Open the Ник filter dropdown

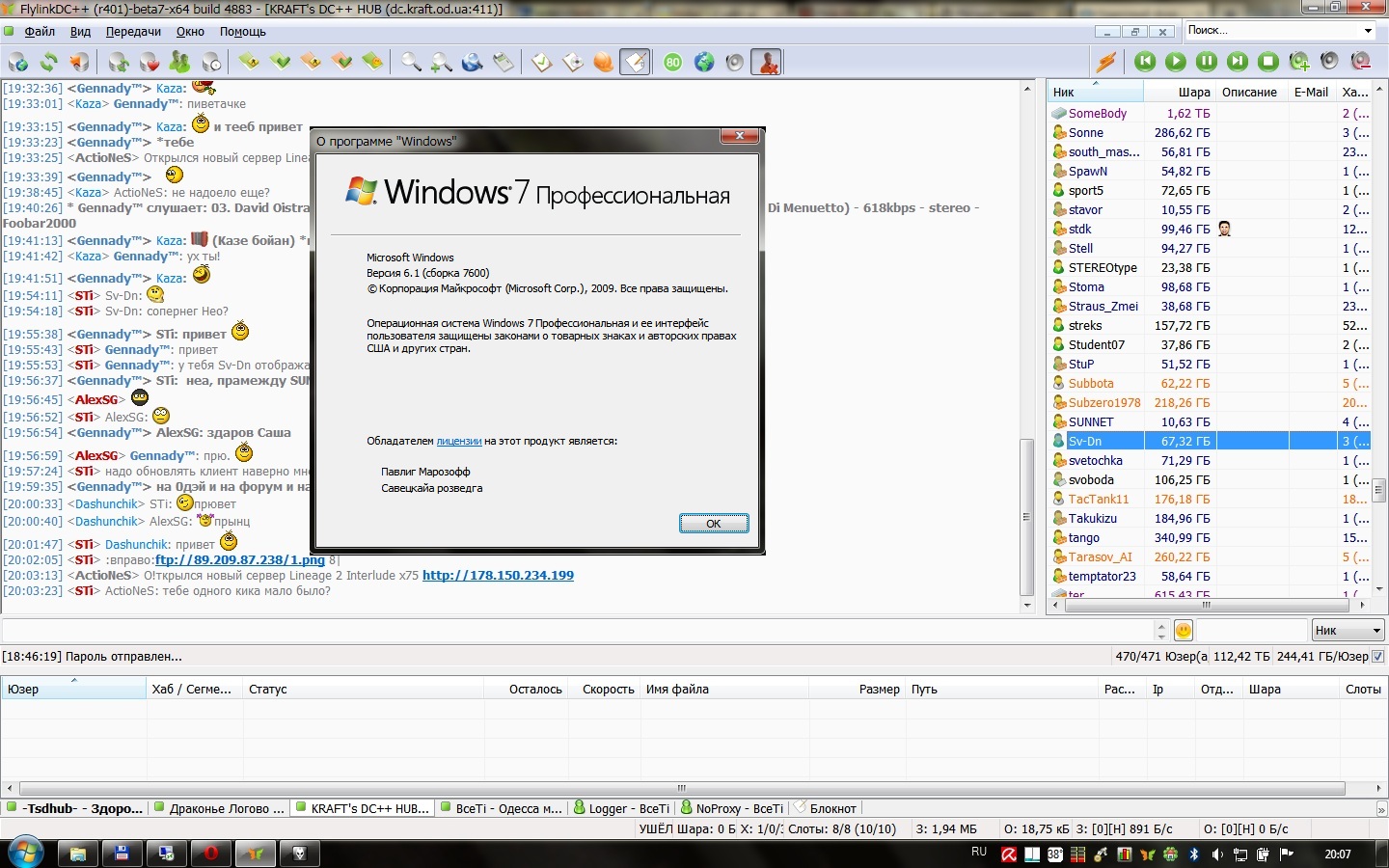pyautogui.click(x=1348, y=631)
